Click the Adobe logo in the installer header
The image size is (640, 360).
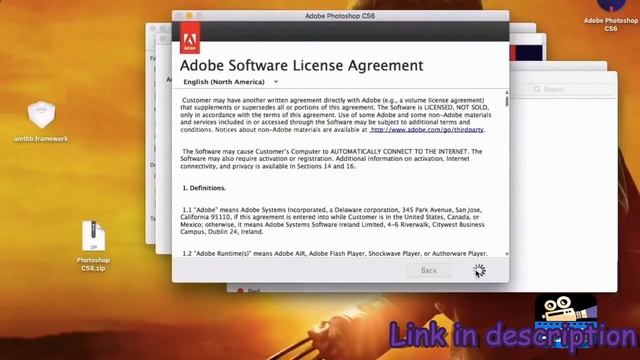pyautogui.click(x=190, y=38)
